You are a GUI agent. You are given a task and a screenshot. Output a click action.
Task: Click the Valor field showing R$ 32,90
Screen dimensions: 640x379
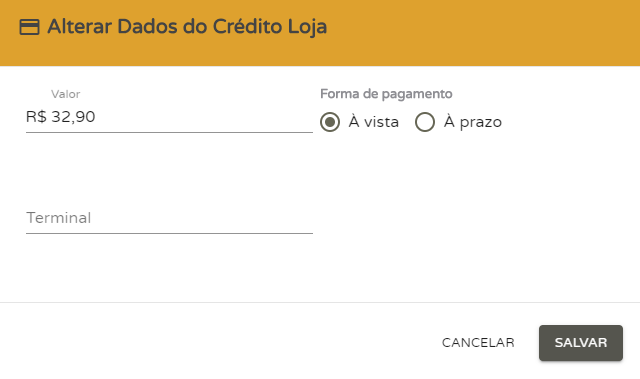point(169,117)
